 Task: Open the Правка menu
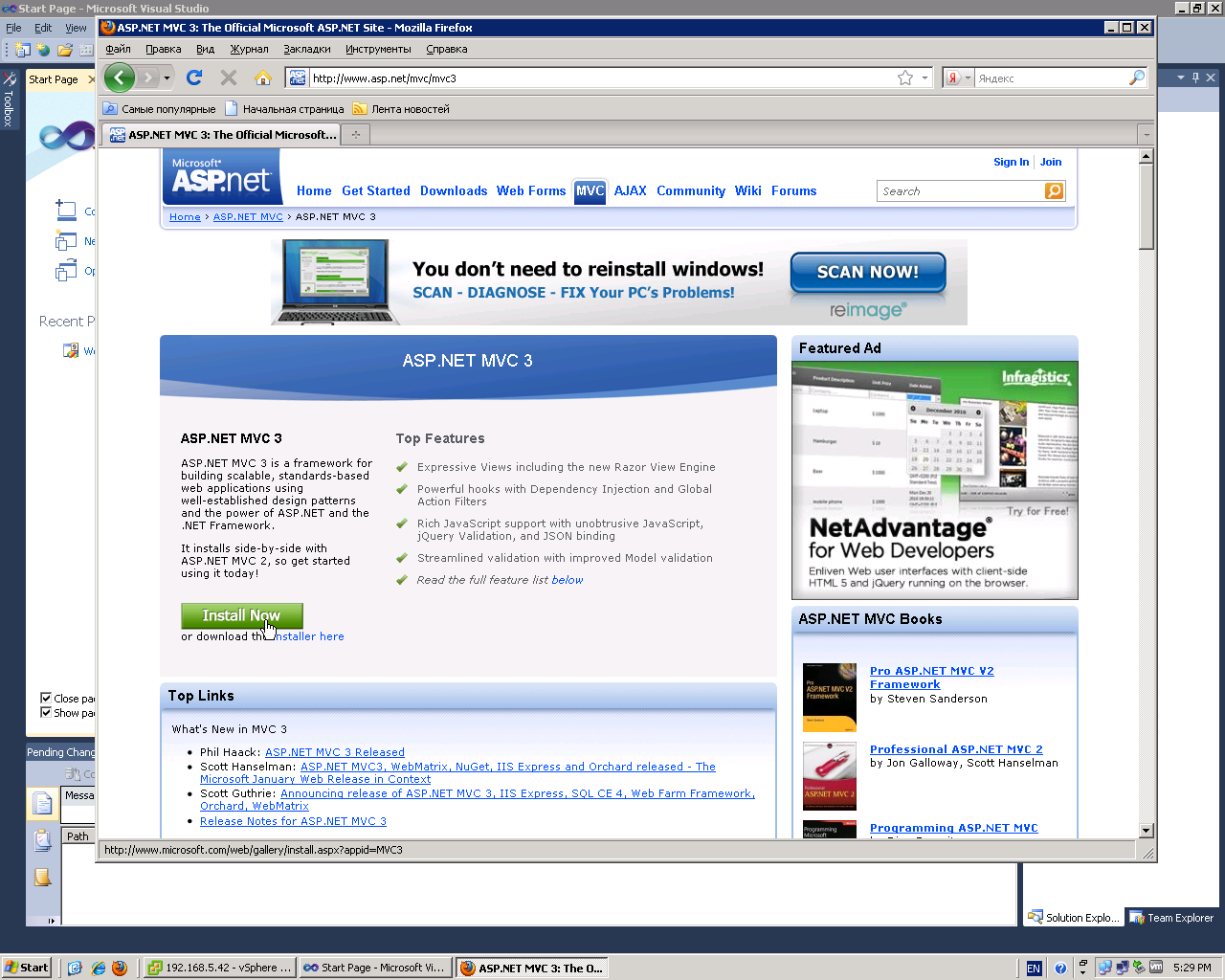point(164,49)
